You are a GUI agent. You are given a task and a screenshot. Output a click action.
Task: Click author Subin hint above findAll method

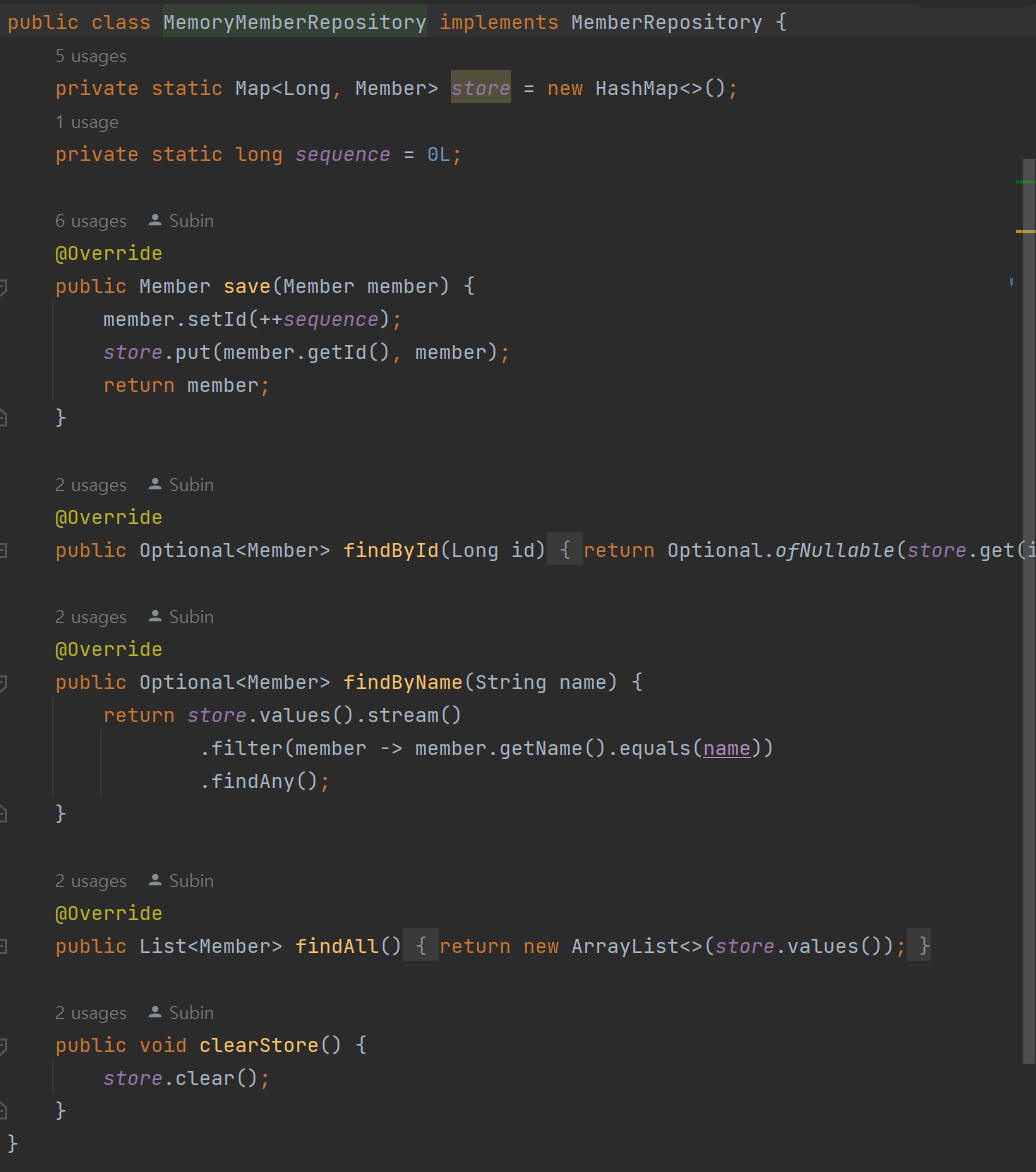tap(181, 880)
